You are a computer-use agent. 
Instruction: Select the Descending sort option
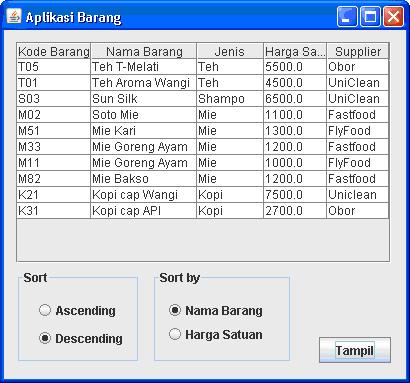(81, 338)
